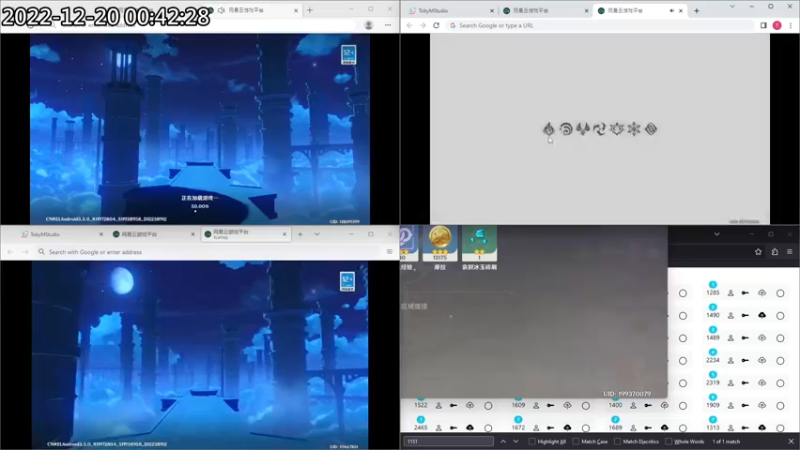The height and width of the screenshot is (450, 800).
Task: Select radio button for entry 1909
Action: coord(780,406)
